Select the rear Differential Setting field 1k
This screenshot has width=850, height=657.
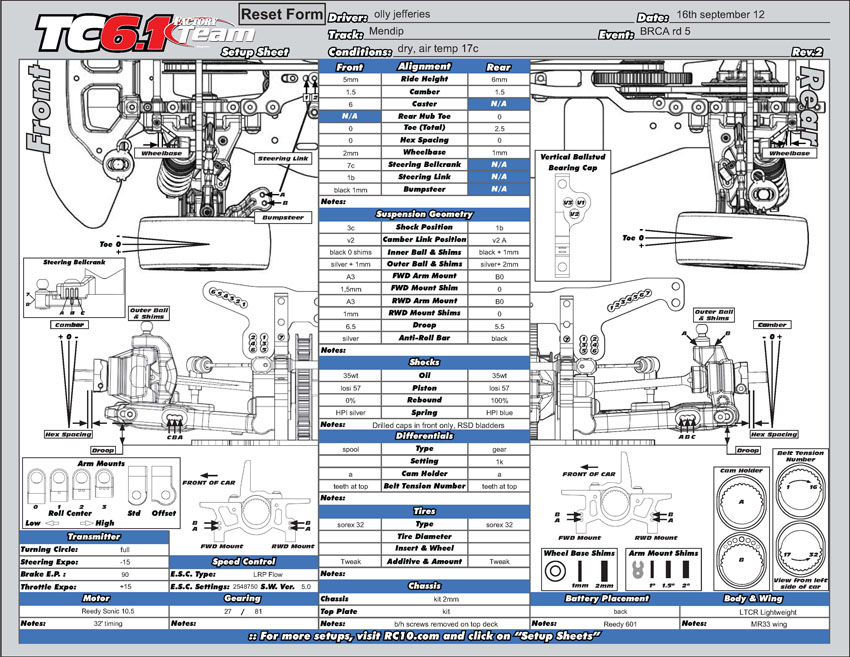tap(499, 462)
